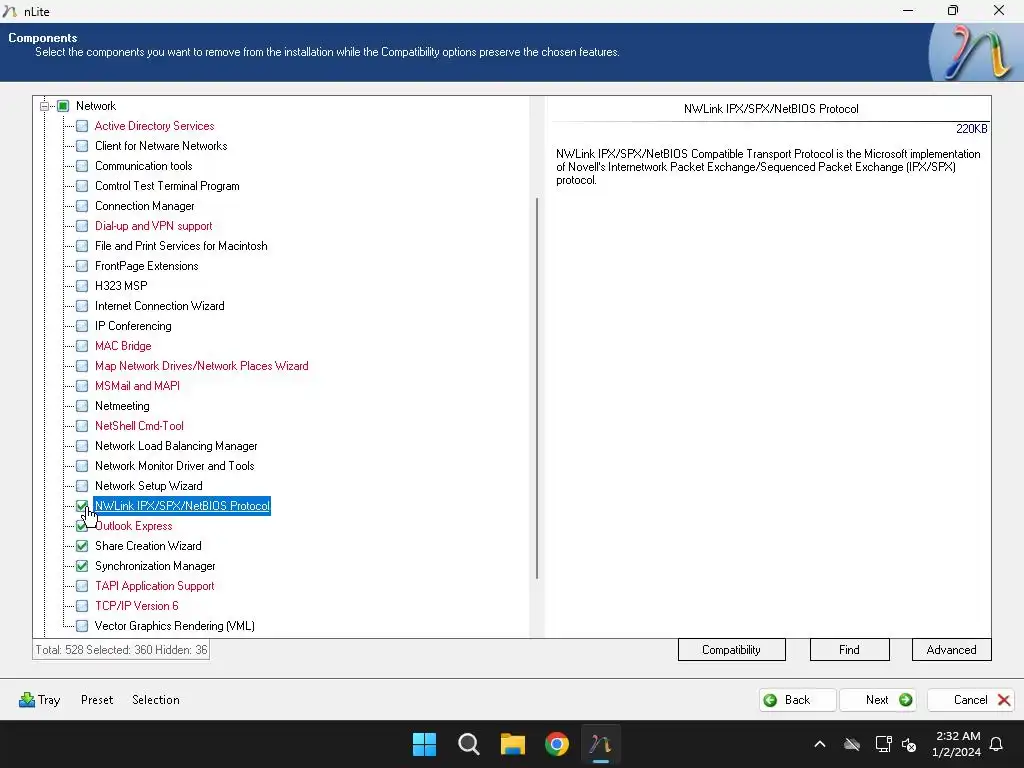Image resolution: width=1024 pixels, height=768 pixels.
Task: Select Network Load Balancing Manager
Action: coord(176,446)
